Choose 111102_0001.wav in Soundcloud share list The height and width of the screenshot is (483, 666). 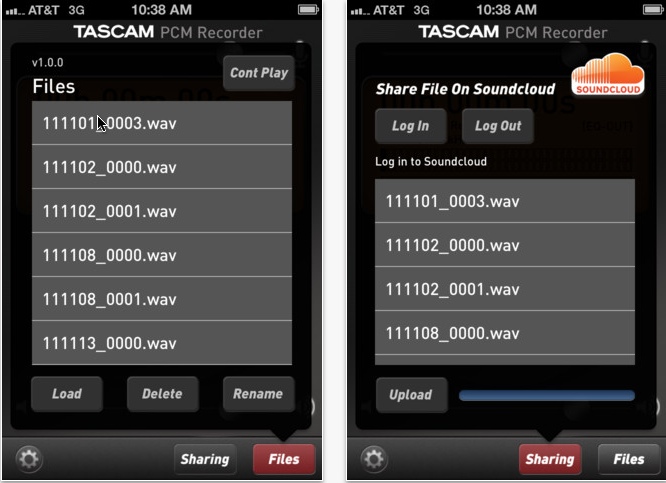click(x=505, y=289)
